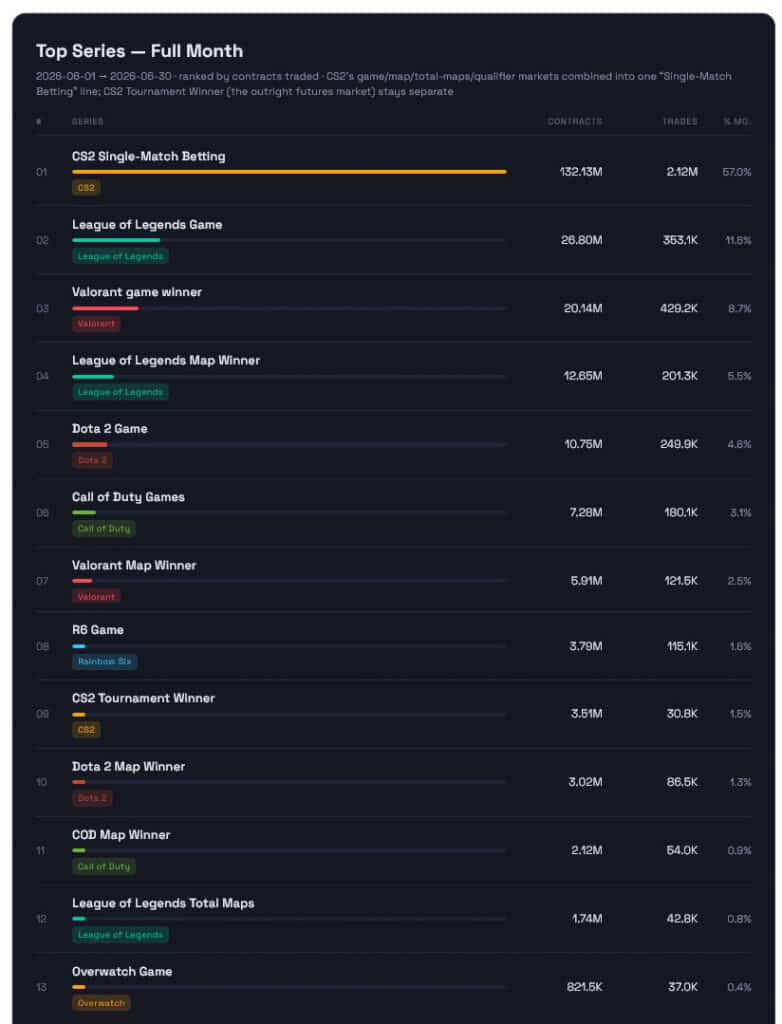Click League of Legends tag under Map Winner
Image resolution: width=782 pixels, height=1024 pixels.
120,392
